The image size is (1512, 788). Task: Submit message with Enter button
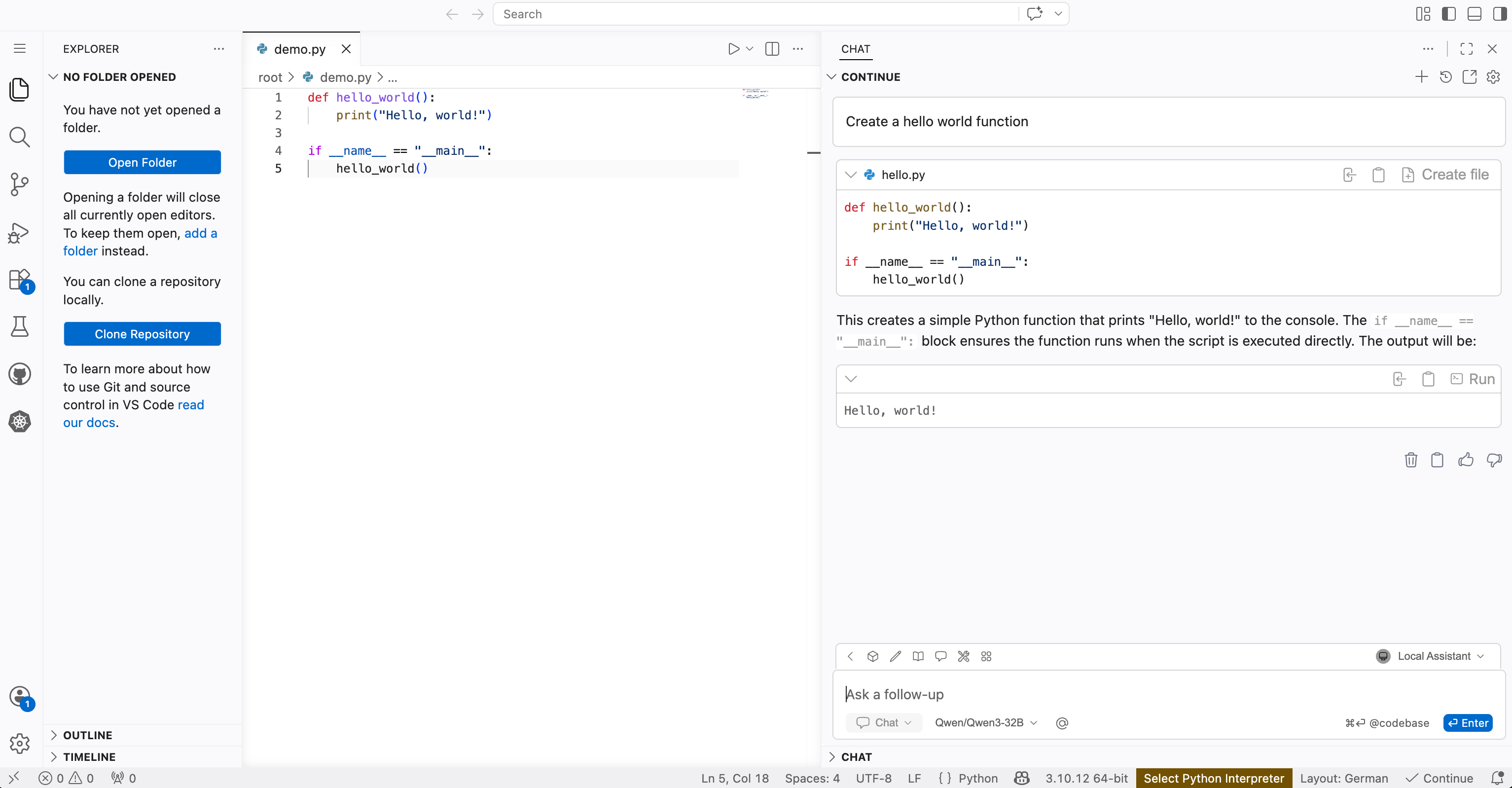pyautogui.click(x=1468, y=723)
